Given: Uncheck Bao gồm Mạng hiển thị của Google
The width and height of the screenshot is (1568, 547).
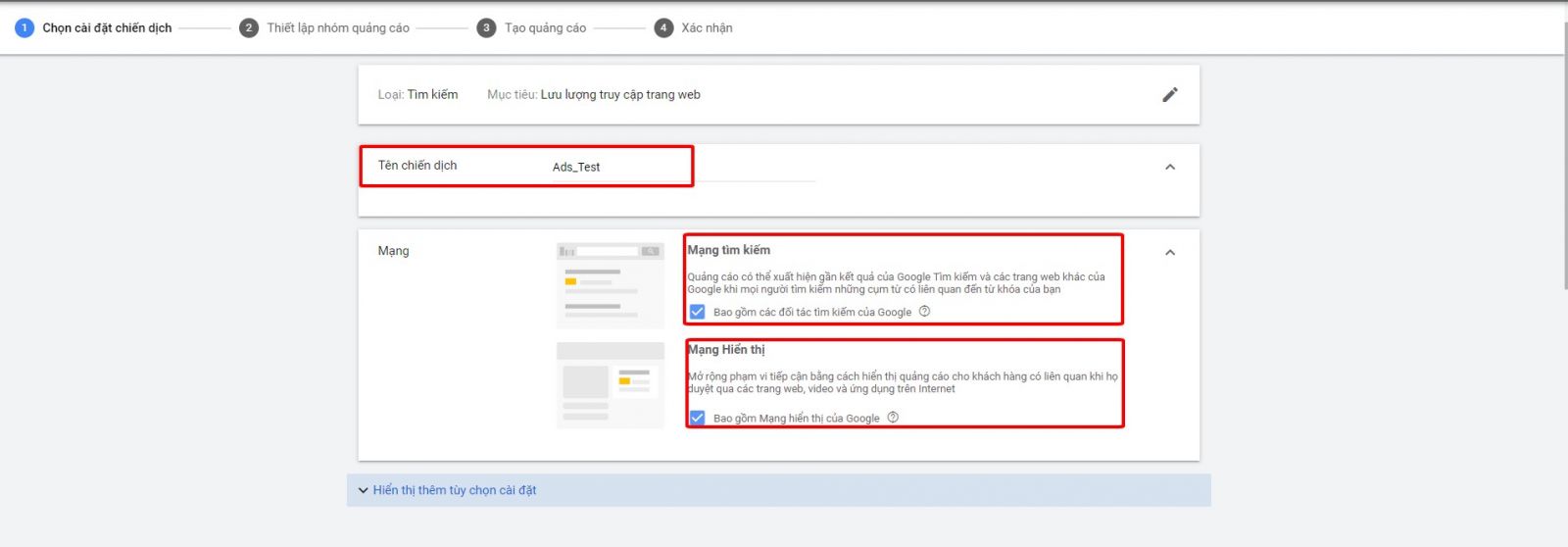Looking at the screenshot, I should 697,418.
